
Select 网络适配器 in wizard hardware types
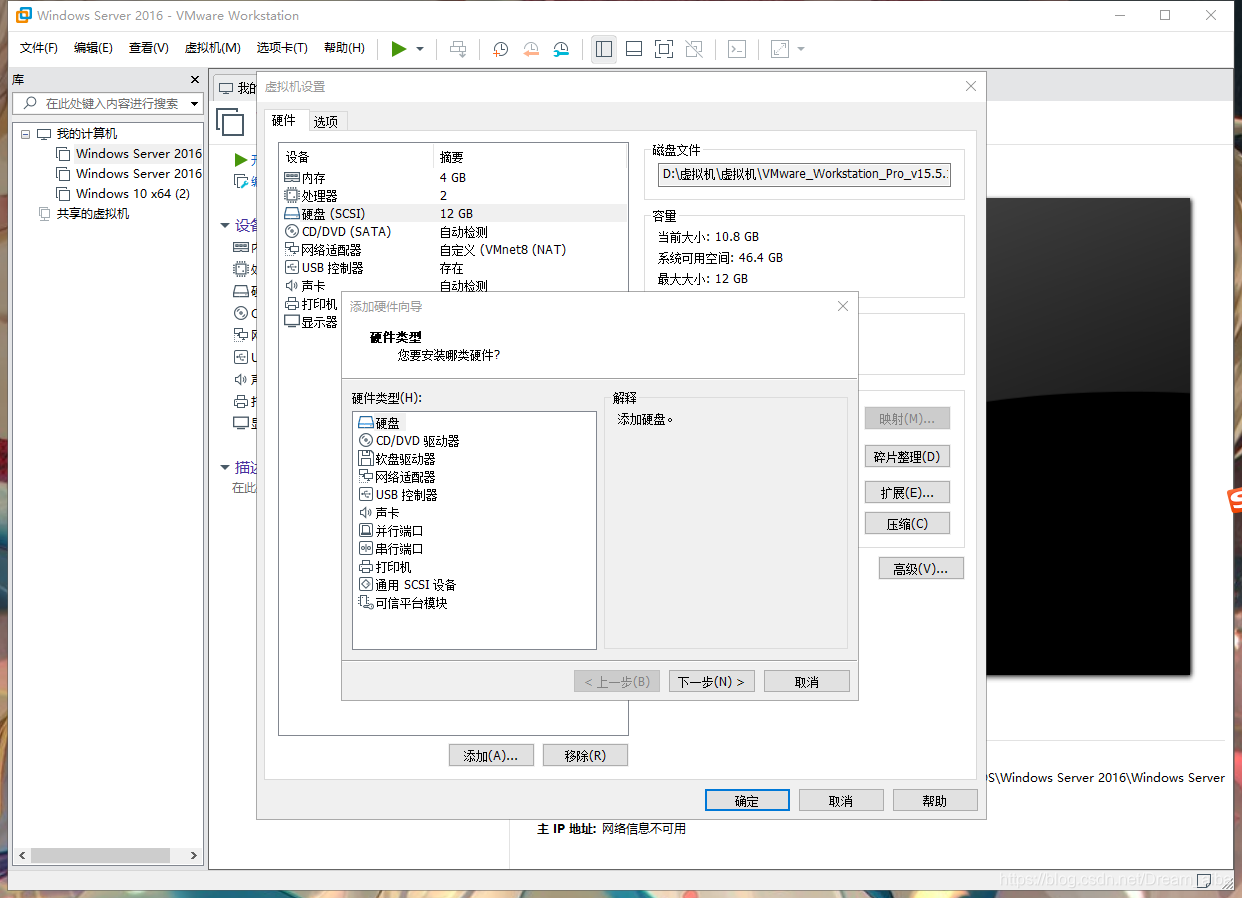(396, 477)
